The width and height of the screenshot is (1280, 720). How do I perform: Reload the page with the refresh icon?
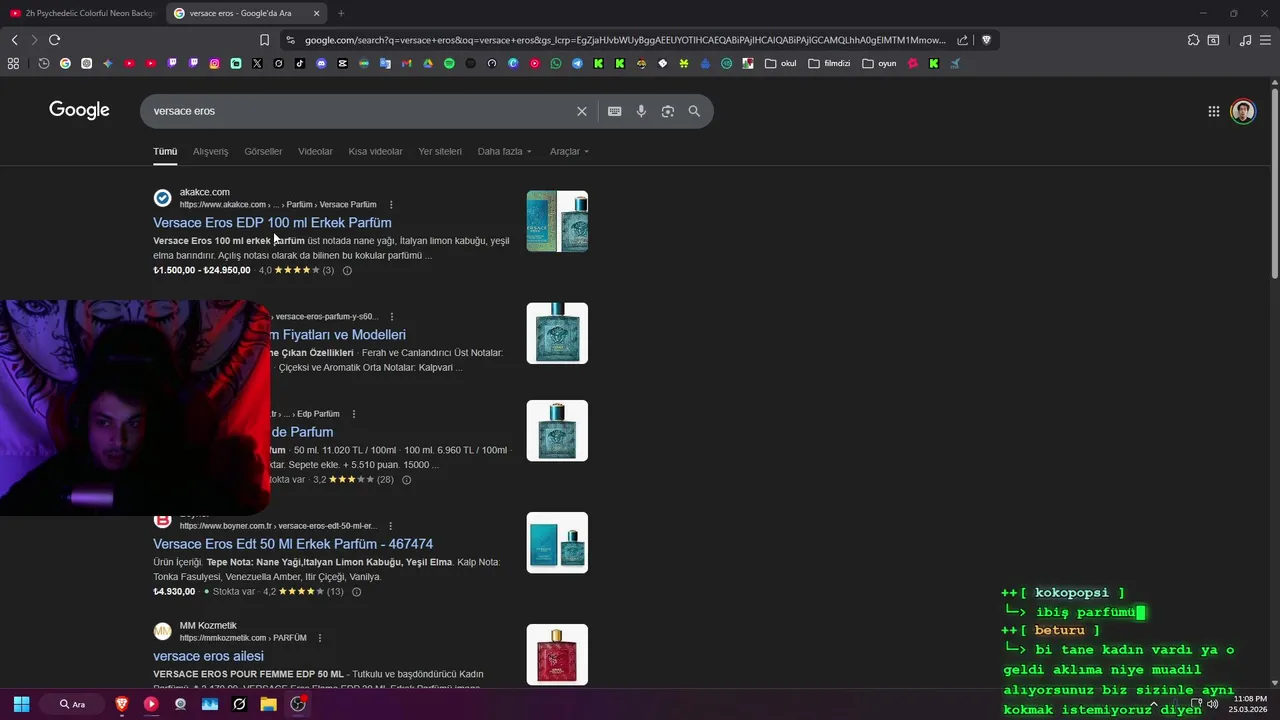(54, 40)
